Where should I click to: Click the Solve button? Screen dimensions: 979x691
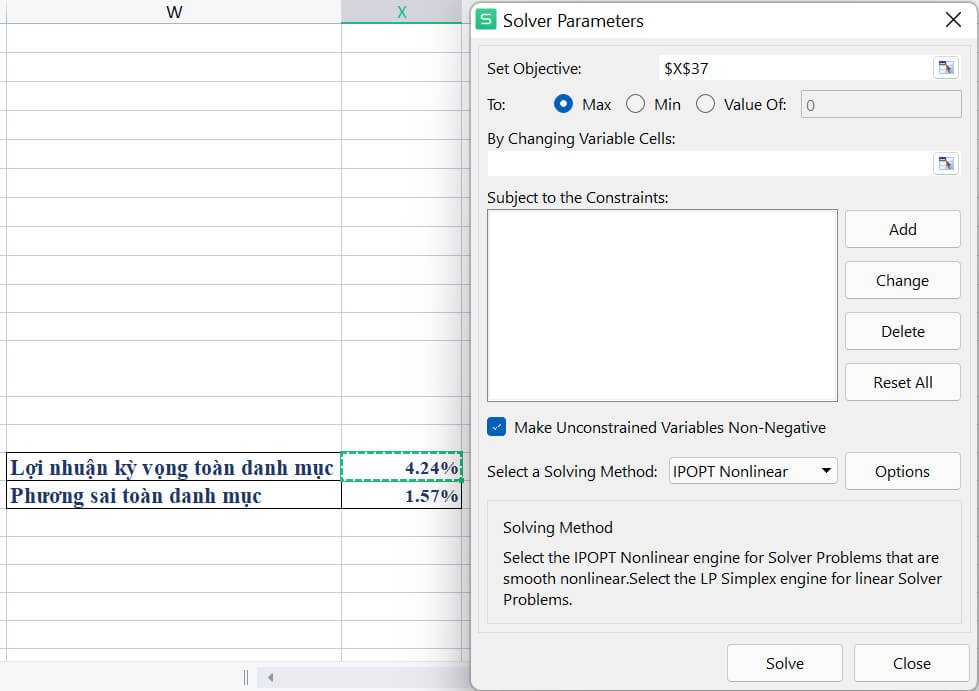pyautogui.click(x=785, y=664)
